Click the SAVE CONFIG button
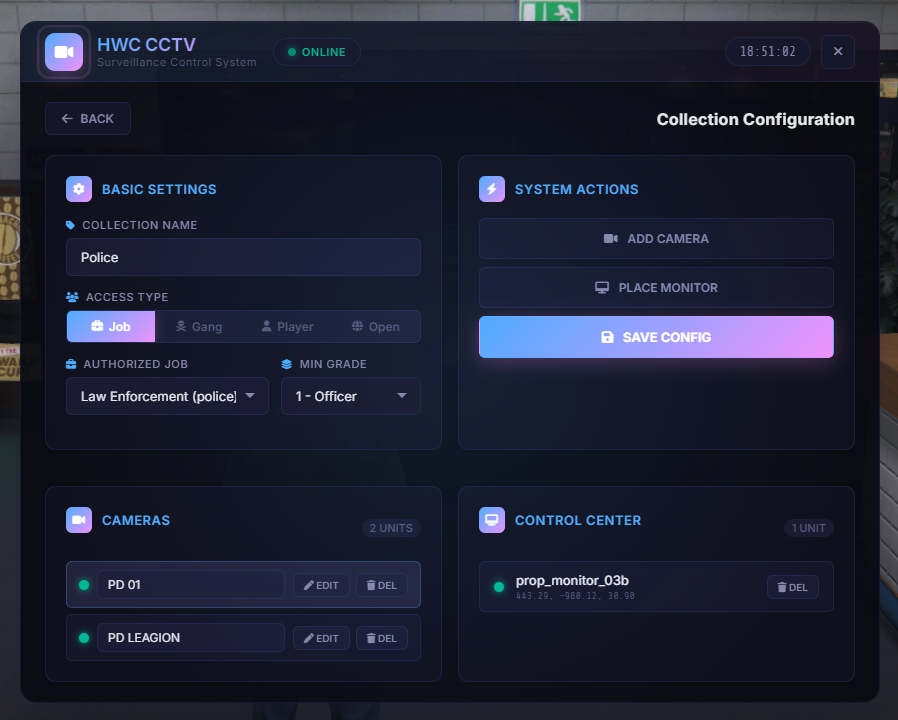Image resolution: width=898 pixels, height=720 pixels. pos(656,337)
